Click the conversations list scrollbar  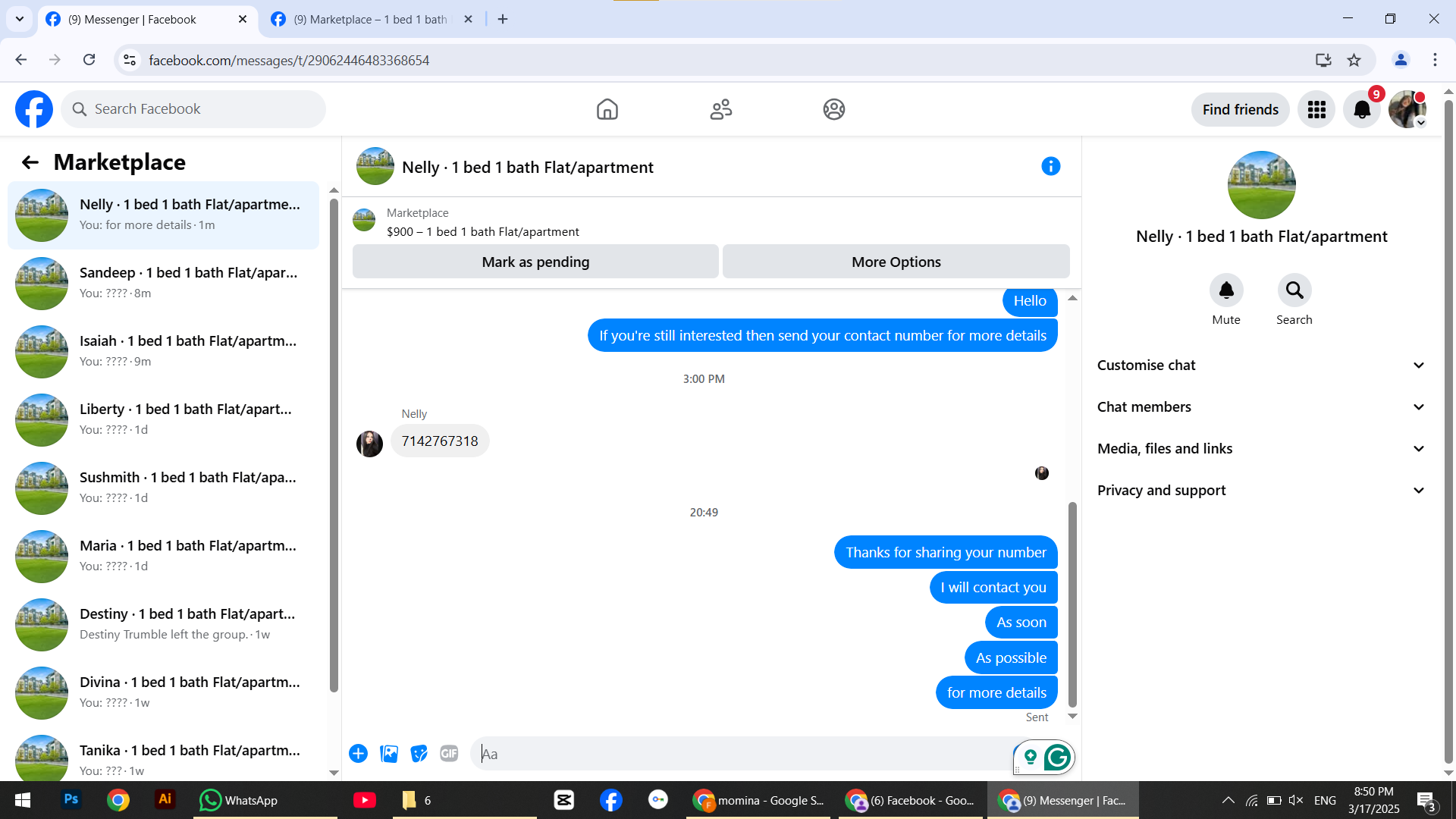(334, 445)
